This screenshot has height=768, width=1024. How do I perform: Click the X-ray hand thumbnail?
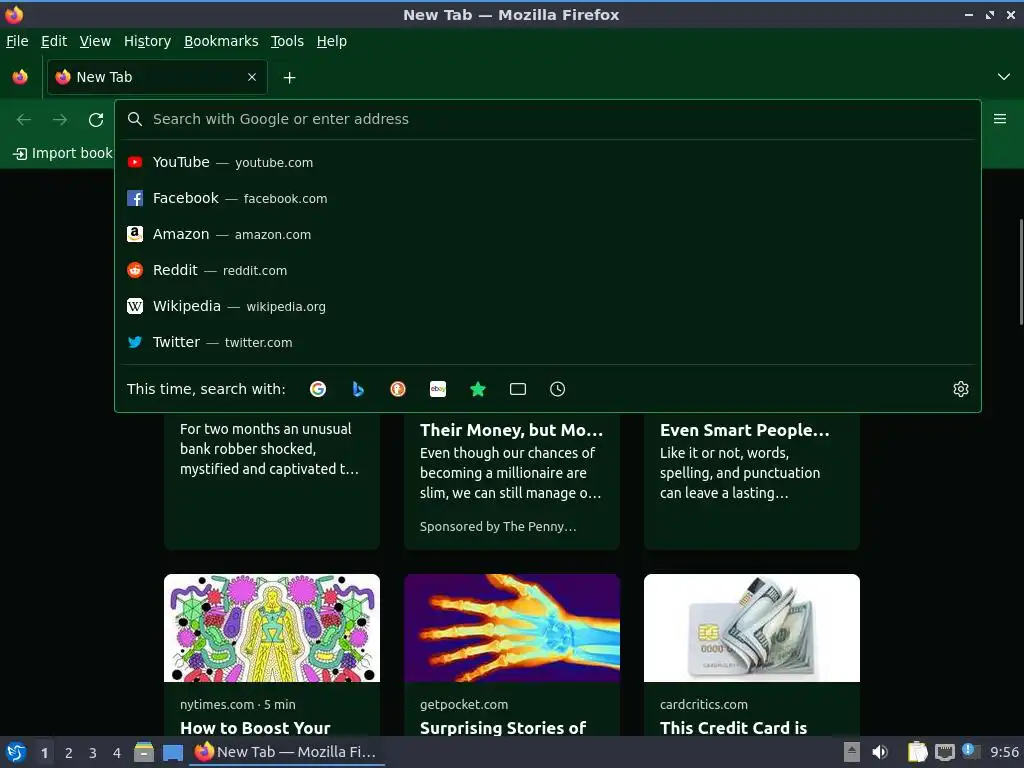tap(512, 628)
